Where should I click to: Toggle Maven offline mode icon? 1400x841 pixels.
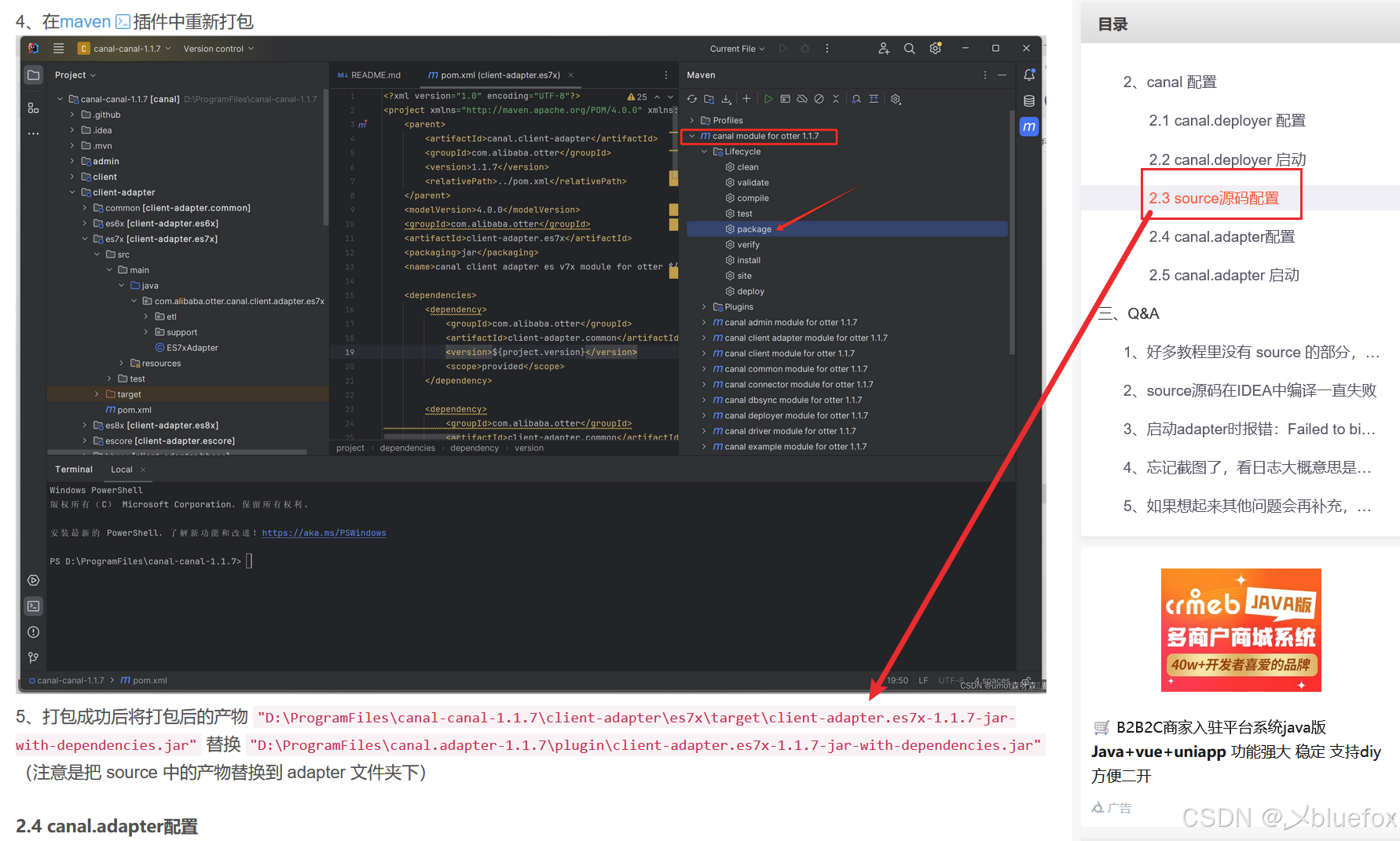click(x=802, y=99)
